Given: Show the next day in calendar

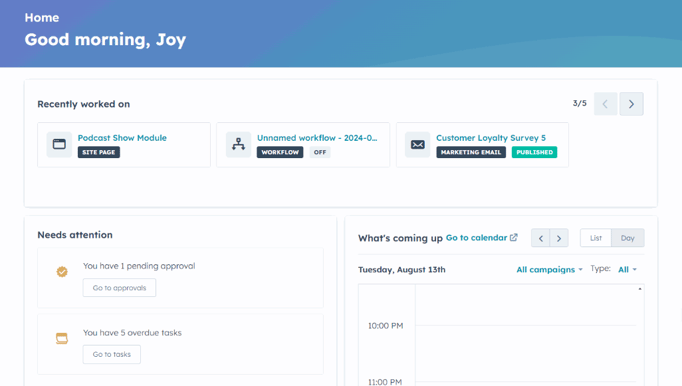Looking at the screenshot, I should point(559,238).
